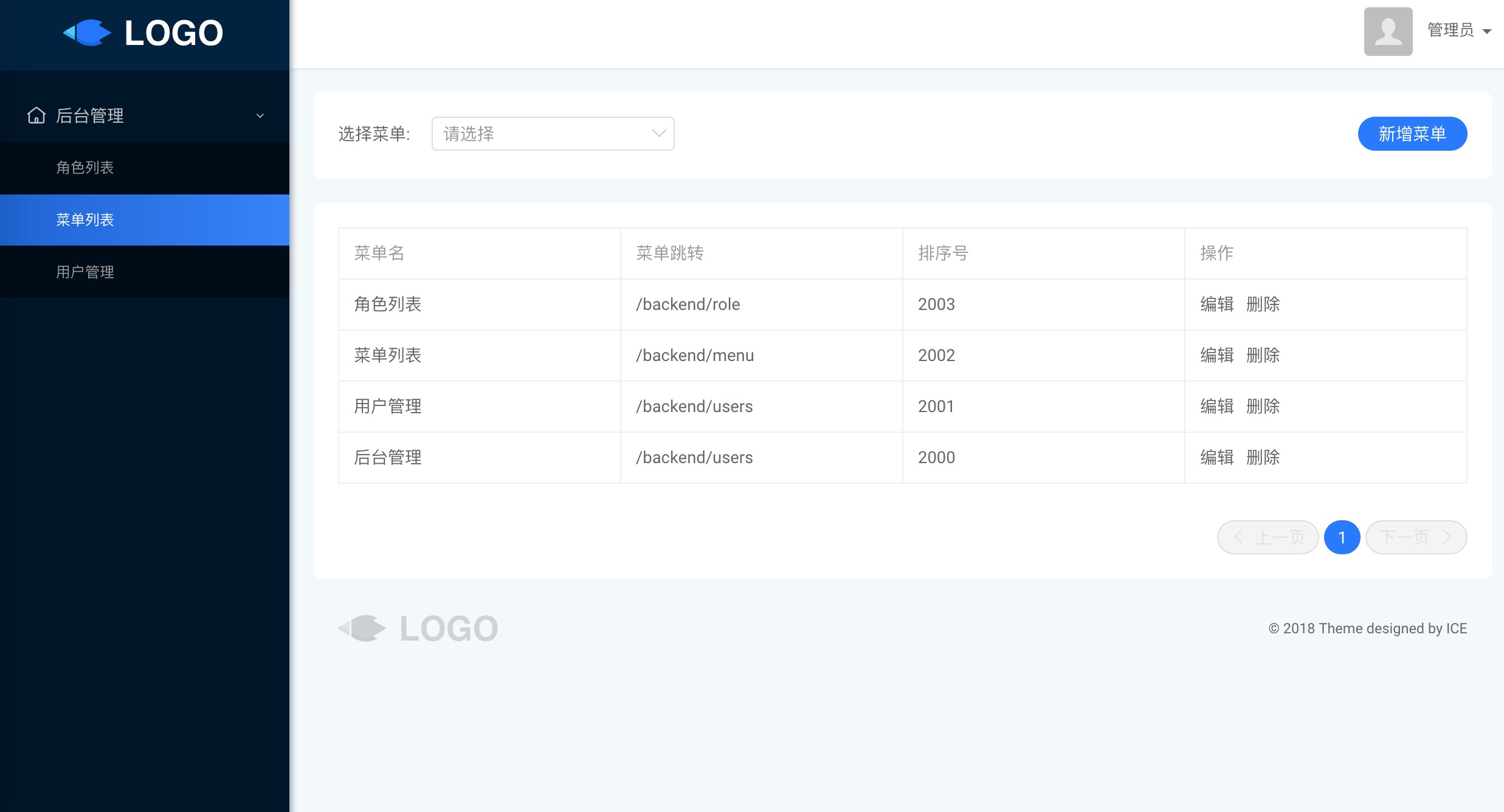1504x812 pixels.
Task: Click the 下一页 next page button
Action: [x=1416, y=537]
